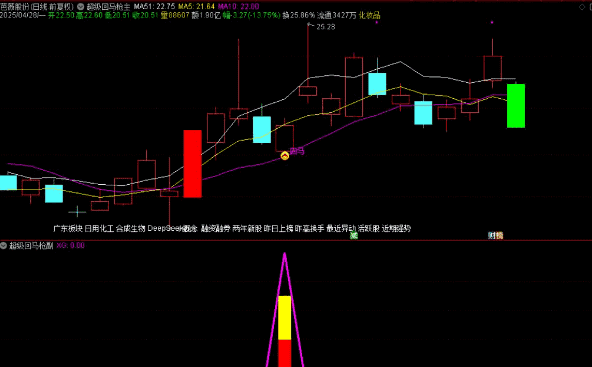Viewport: 592px width, 367px height.
Task: Click the top-right diamond icon
Action: click(x=582, y=7)
